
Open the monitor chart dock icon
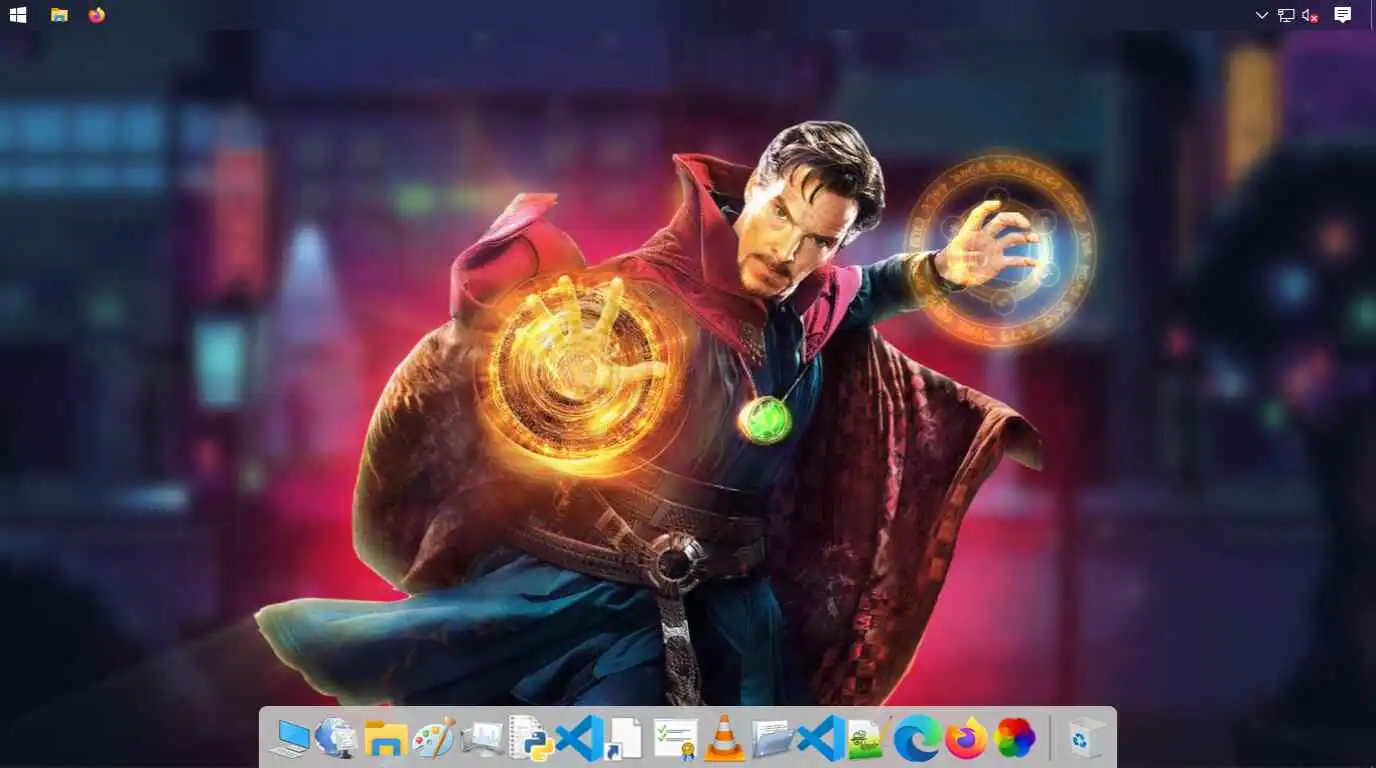481,739
